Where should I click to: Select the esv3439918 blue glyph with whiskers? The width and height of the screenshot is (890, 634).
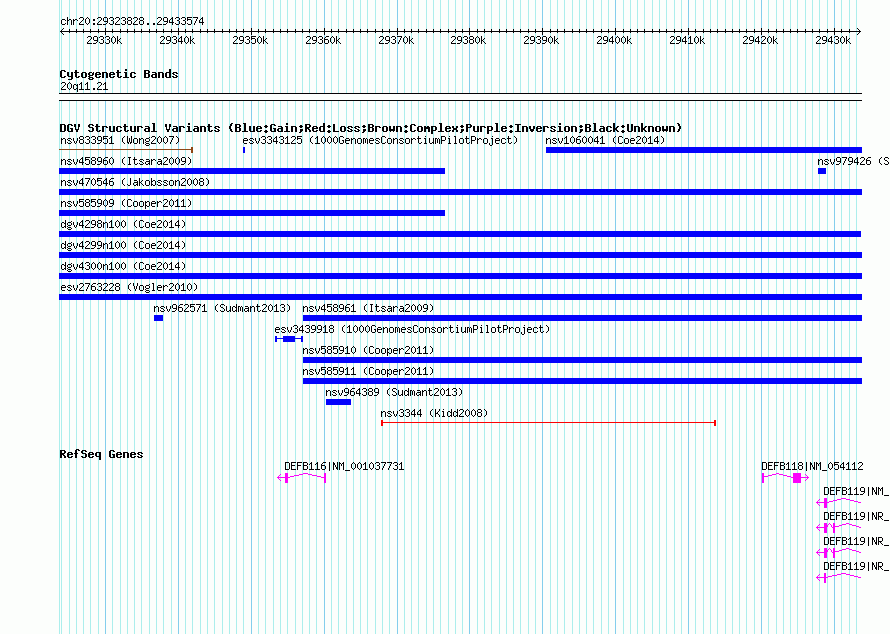289,339
